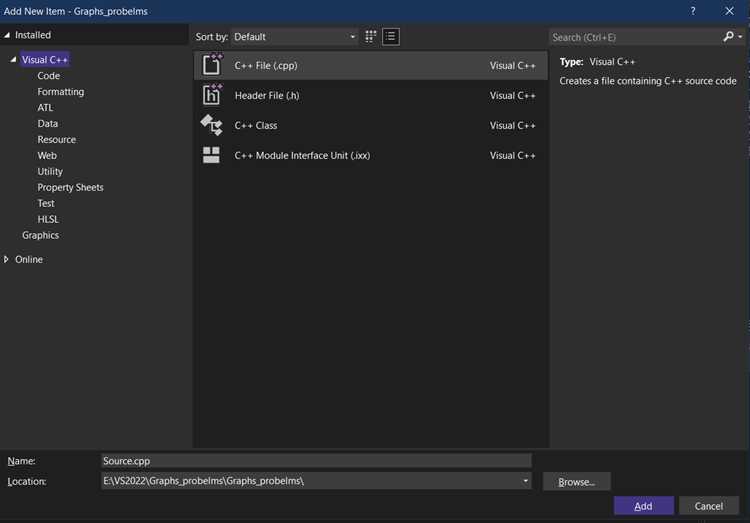Click the "C++ Class" label
Image resolution: width=750 pixels, height=523 pixels.
point(256,125)
